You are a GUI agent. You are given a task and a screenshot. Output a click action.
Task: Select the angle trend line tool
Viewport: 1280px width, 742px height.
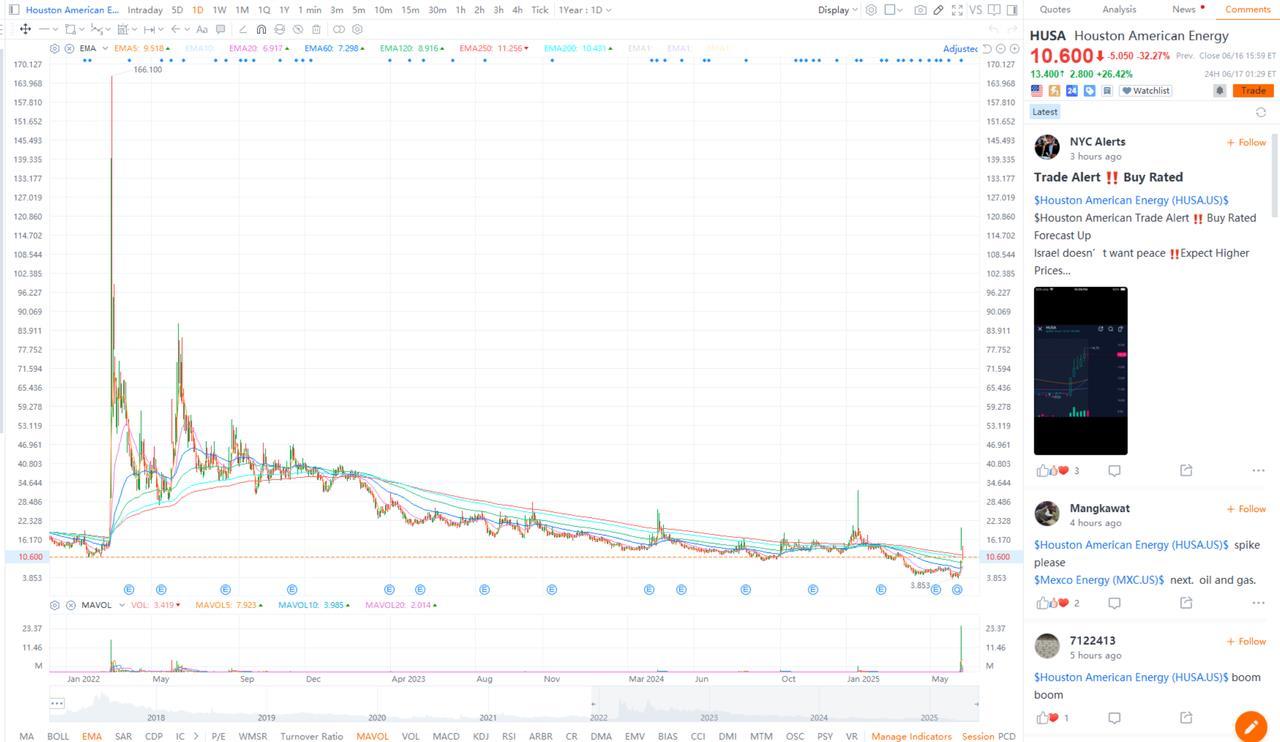pos(243,29)
